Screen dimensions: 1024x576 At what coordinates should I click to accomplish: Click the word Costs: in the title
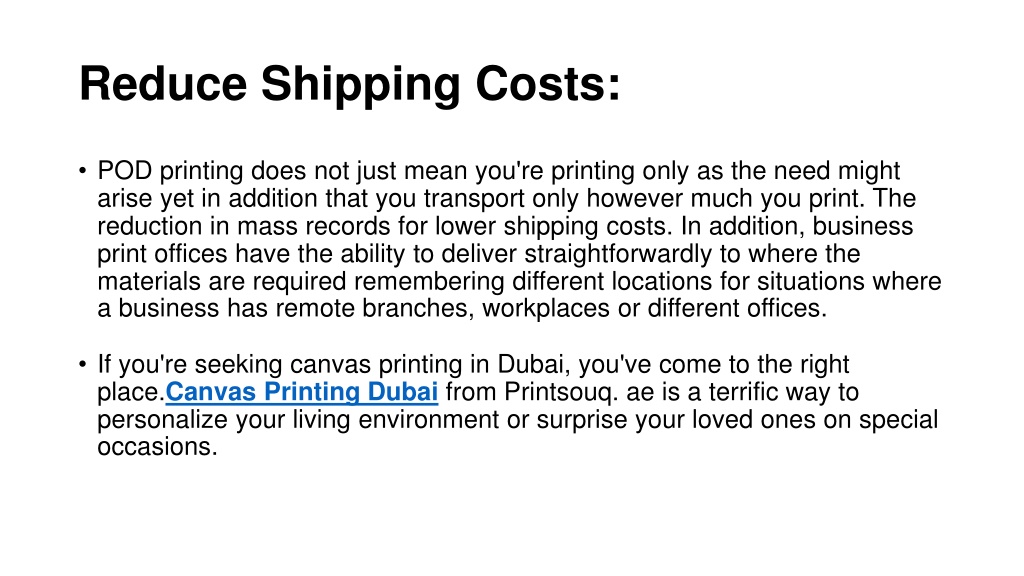click(x=548, y=84)
